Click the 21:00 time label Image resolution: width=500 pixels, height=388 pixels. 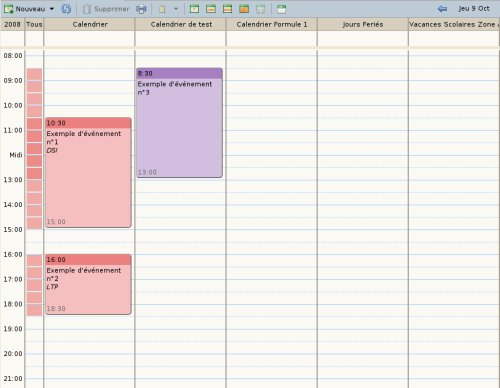tap(13, 378)
